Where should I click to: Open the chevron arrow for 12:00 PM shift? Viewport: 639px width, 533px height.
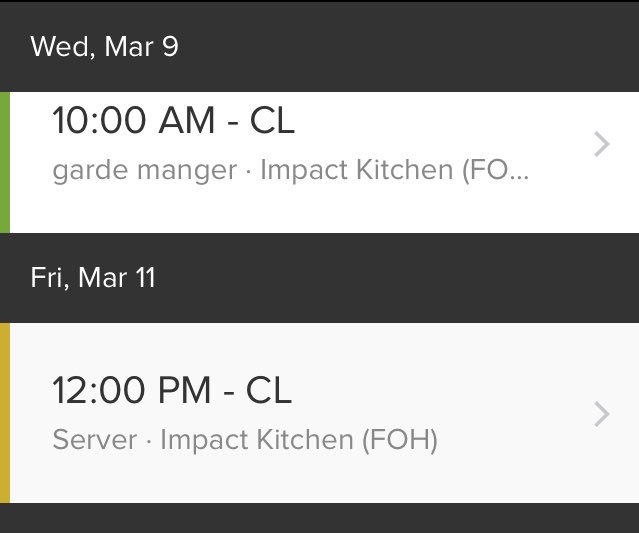point(602,414)
